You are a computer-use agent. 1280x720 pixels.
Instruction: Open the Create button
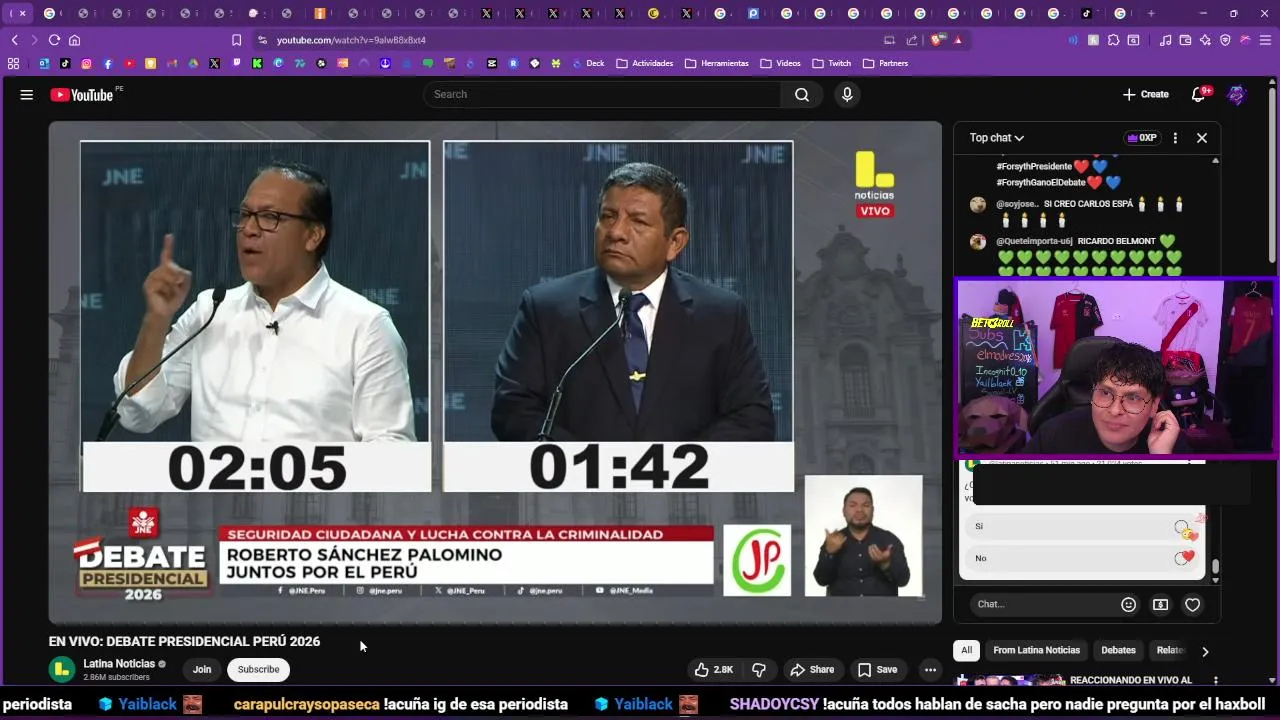[1146, 94]
